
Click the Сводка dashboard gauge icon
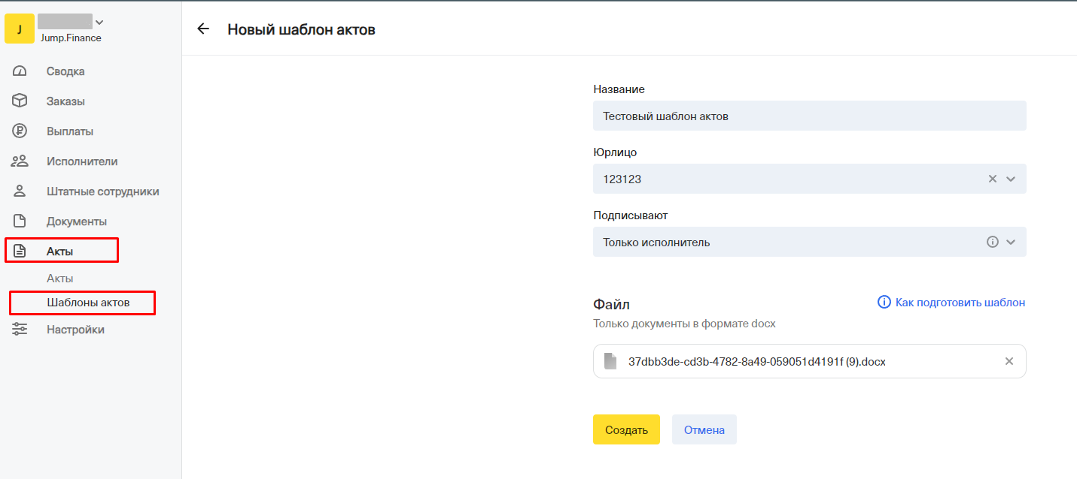[x=18, y=71]
